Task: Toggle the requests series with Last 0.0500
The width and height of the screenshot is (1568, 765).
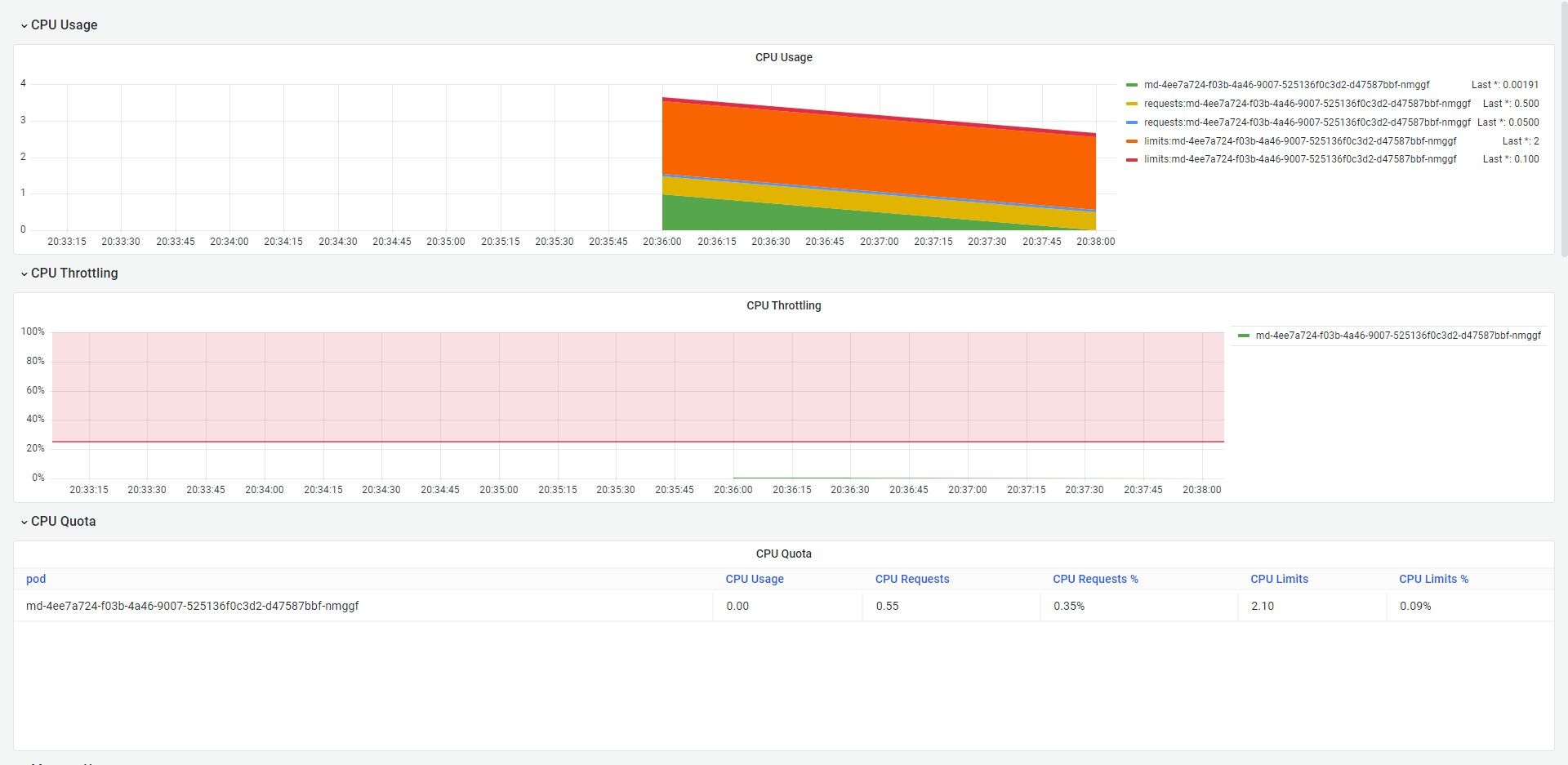Action: (x=1307, y=122)
